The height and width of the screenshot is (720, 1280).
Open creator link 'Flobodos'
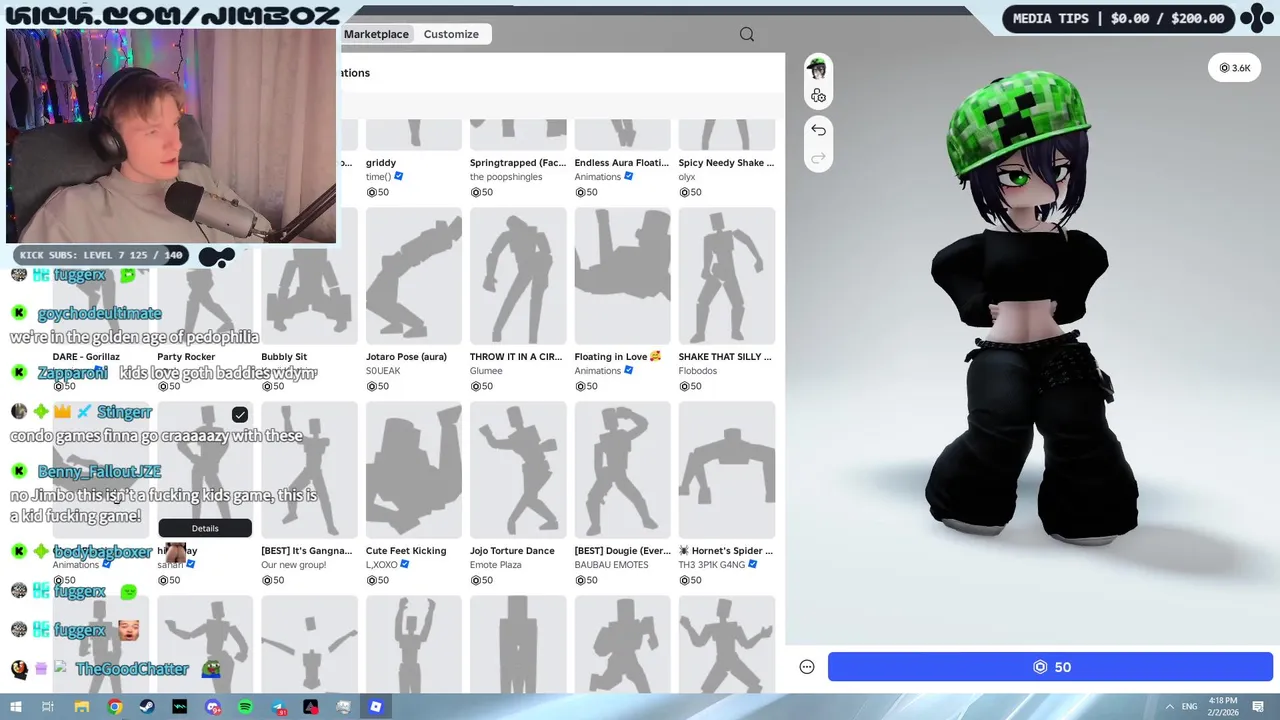[x=698, y=371]
